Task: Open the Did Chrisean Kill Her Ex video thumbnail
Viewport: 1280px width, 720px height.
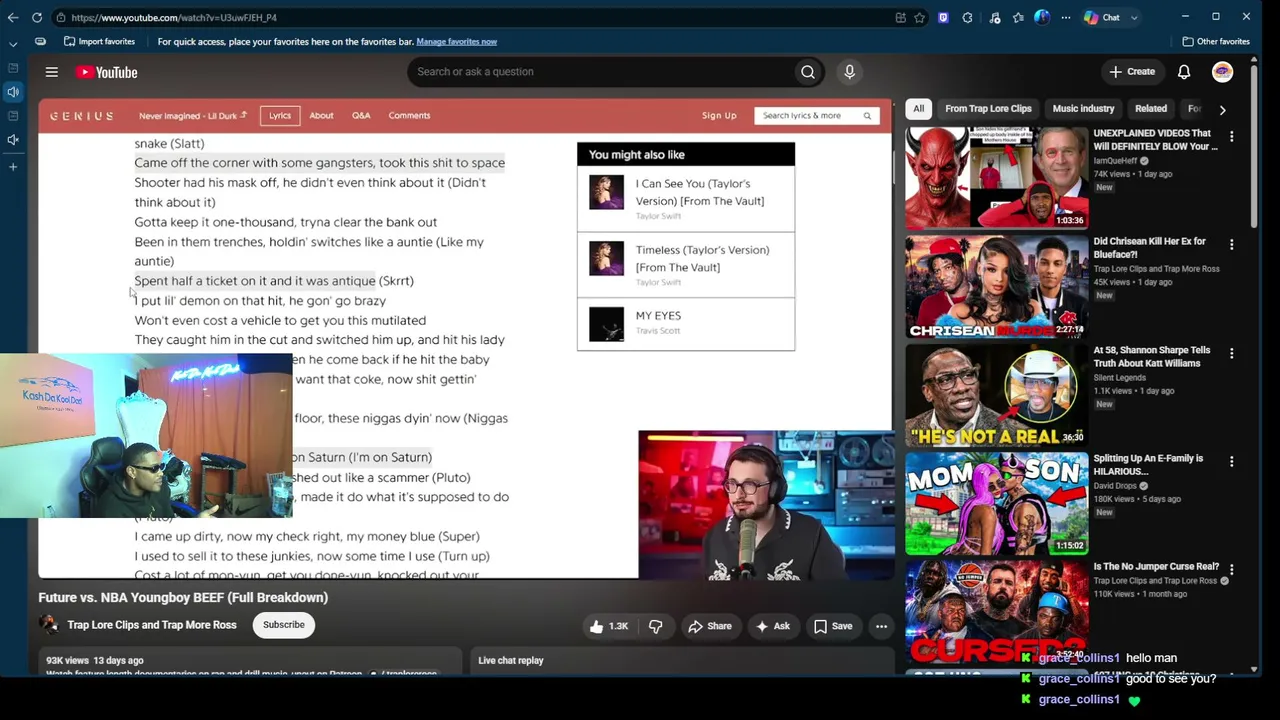Action: (996, 287)
